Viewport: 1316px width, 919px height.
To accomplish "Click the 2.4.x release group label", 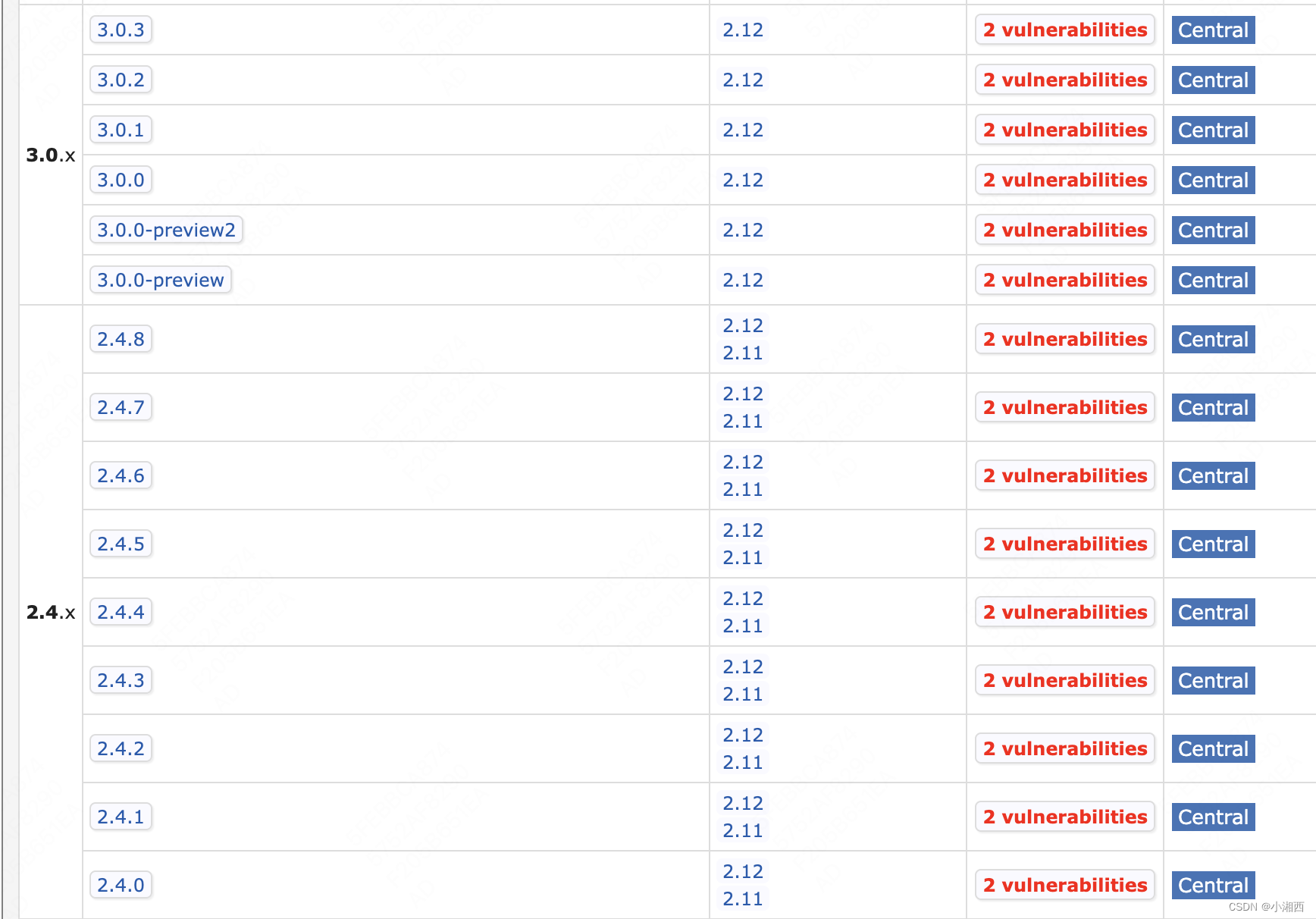I will [x=51, y=612].
